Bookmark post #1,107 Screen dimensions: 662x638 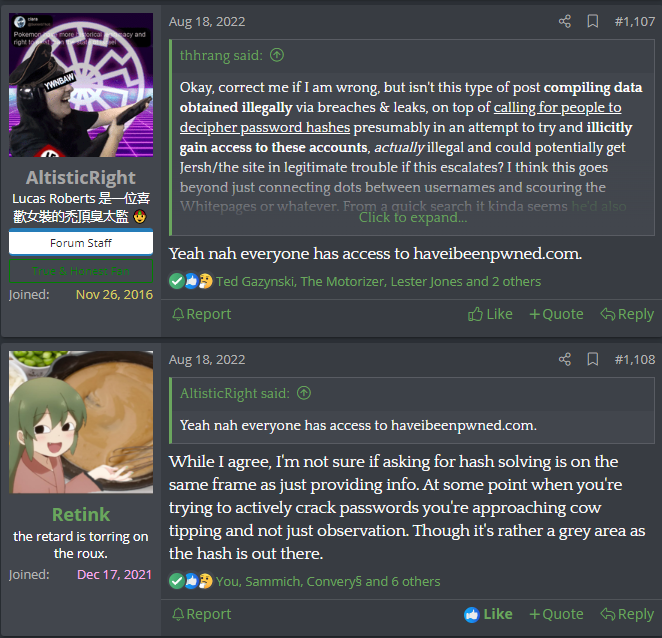click(x=593, y=21)
